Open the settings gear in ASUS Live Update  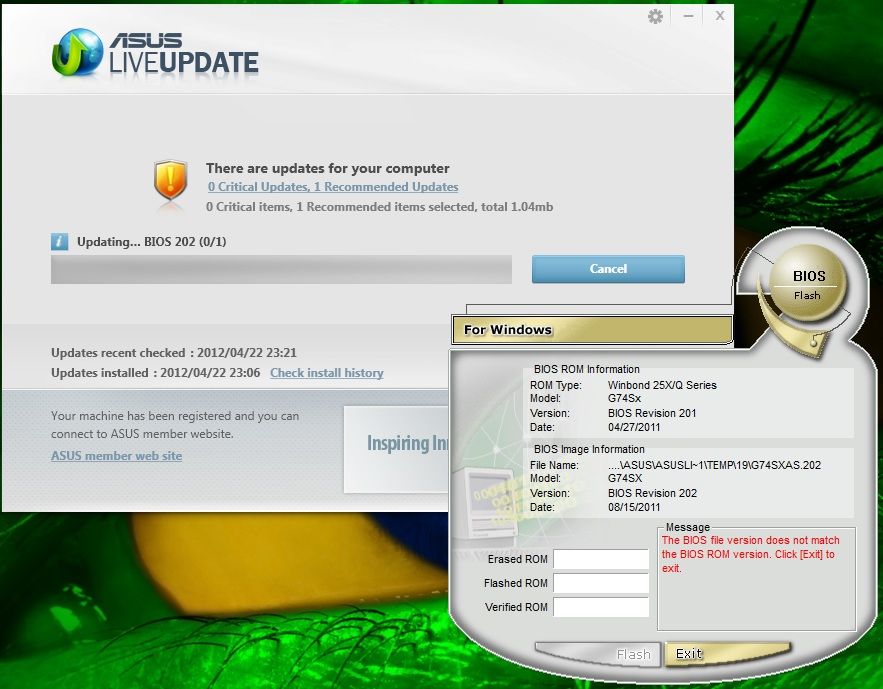point(655,16)
